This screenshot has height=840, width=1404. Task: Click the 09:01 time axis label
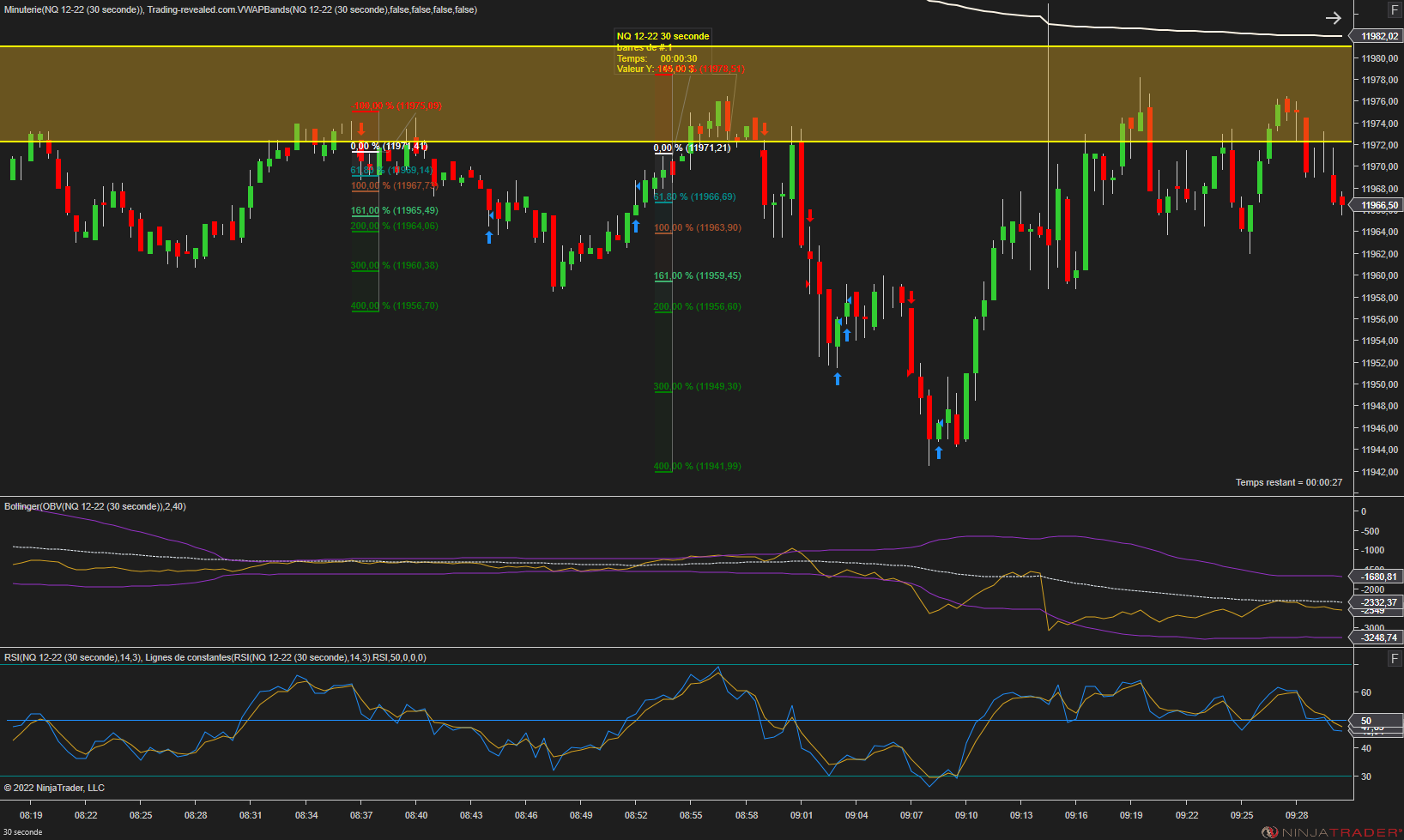click(802, 815)
